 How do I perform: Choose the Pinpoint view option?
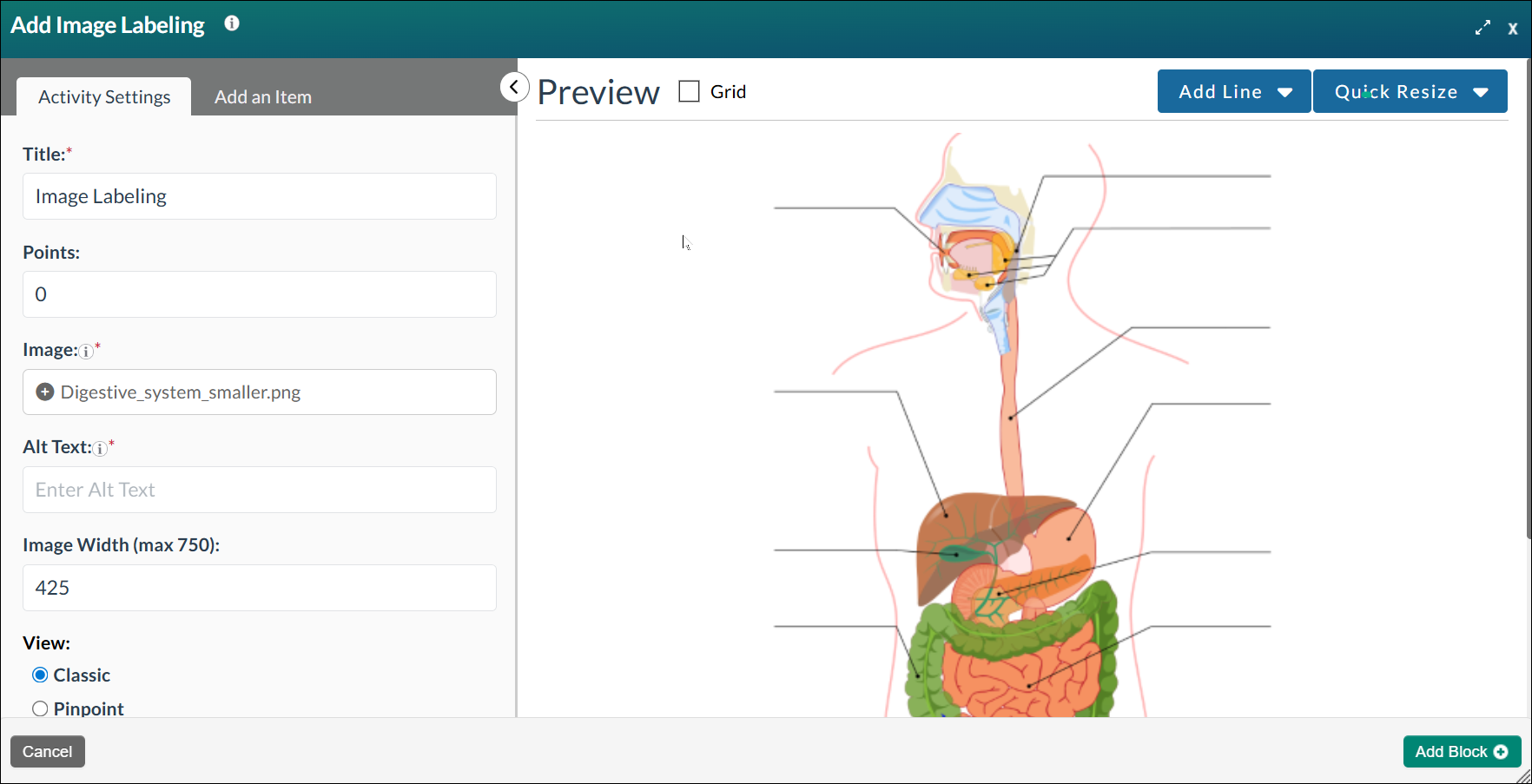tap(40, 708)
